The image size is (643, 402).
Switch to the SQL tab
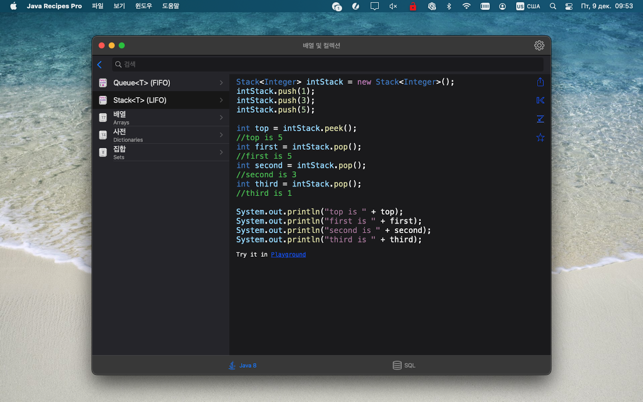[404, 365]
